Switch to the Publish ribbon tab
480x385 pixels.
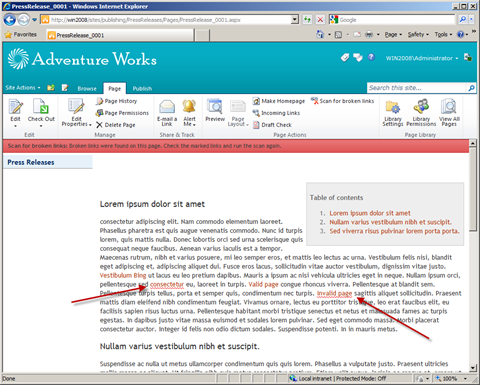[x=142, y=89]
